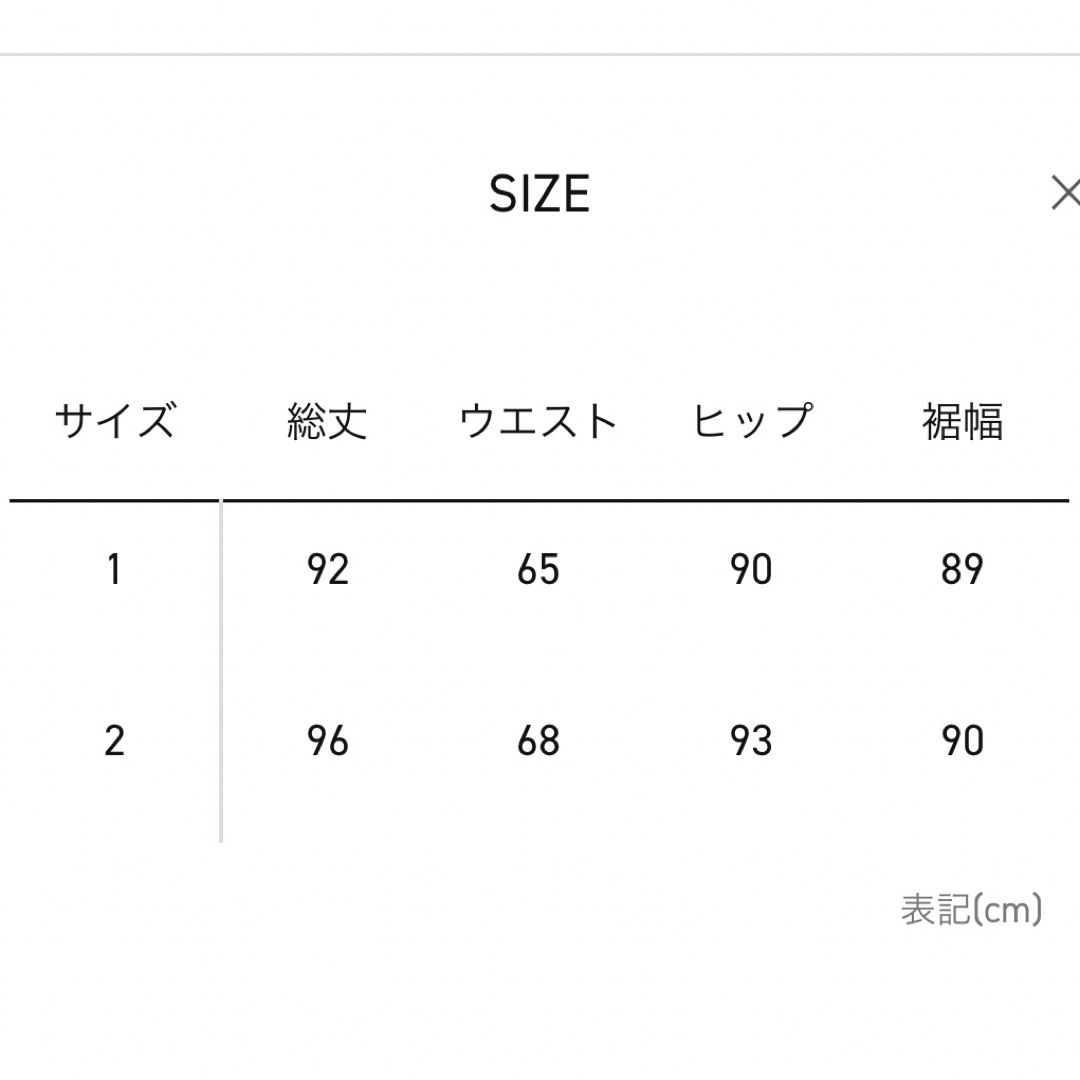Select the ヒップ column header

coord(751,420)
